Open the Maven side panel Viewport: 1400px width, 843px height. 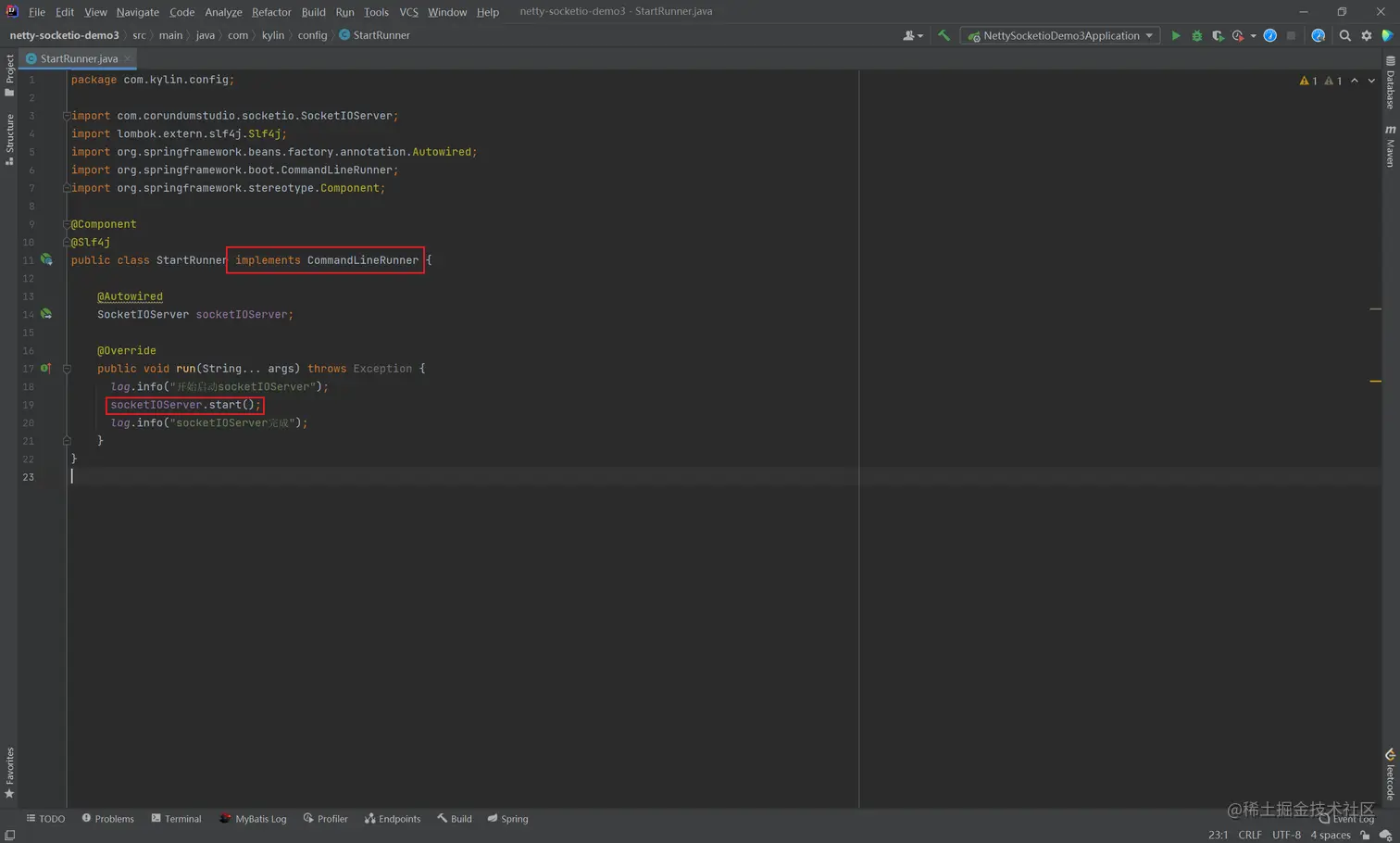click(1391, 146)
